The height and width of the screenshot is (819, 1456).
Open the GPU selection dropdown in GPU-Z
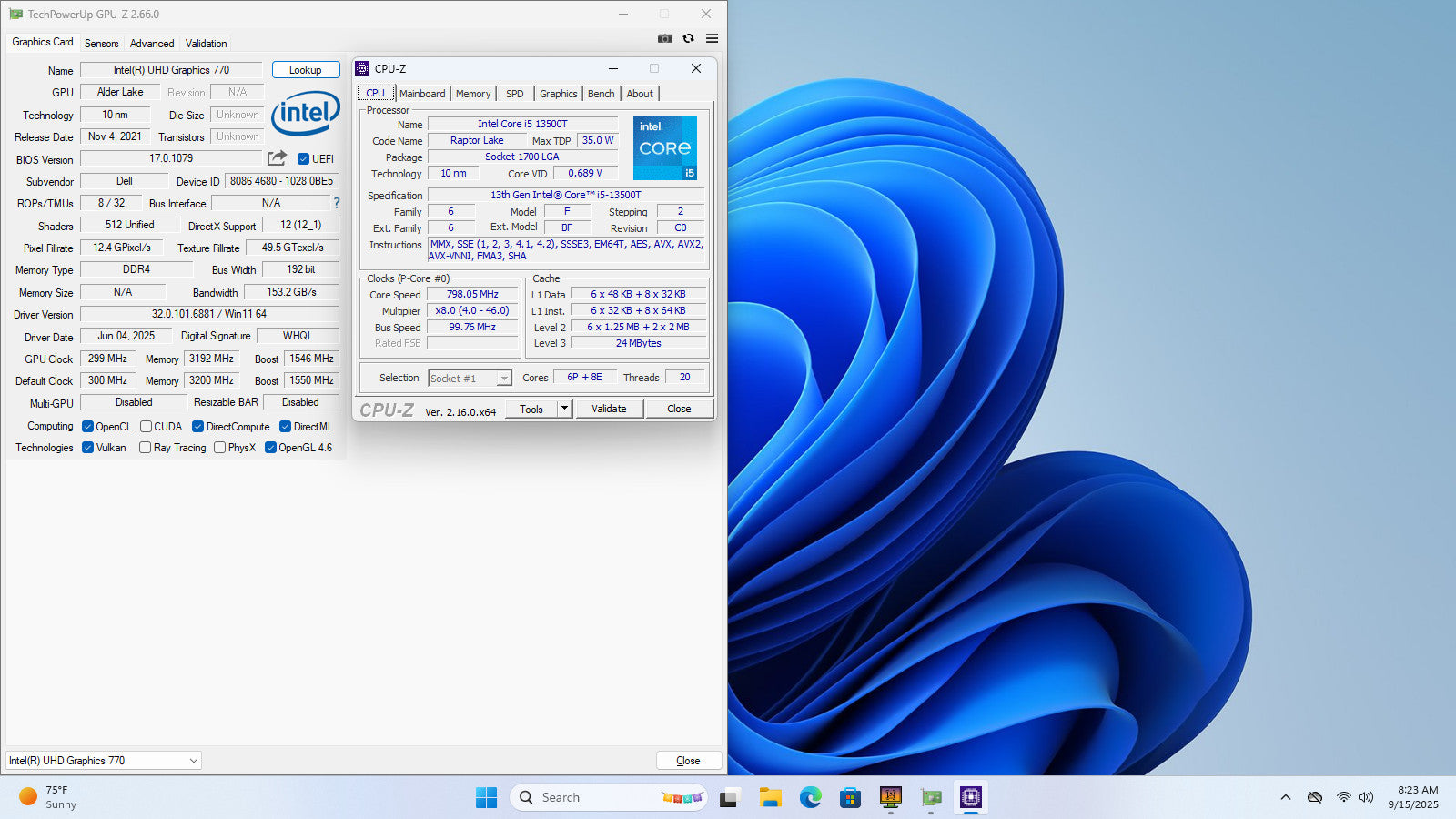coord(103,760)
